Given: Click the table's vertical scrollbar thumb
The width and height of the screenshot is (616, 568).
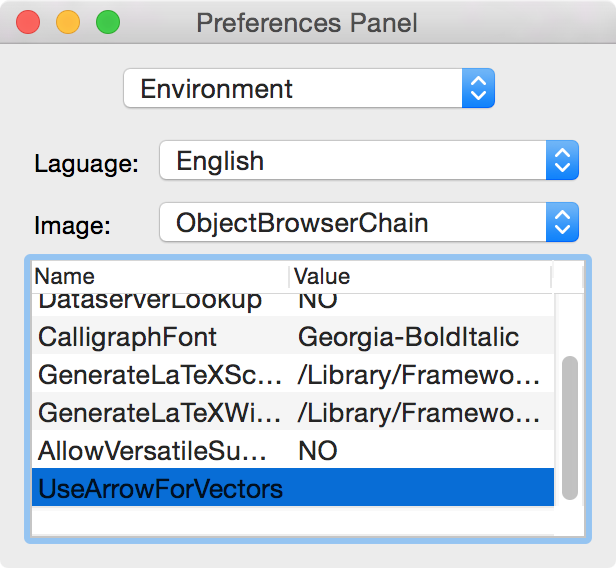Looking at the screenshot, I should click(x=570, y=428).
